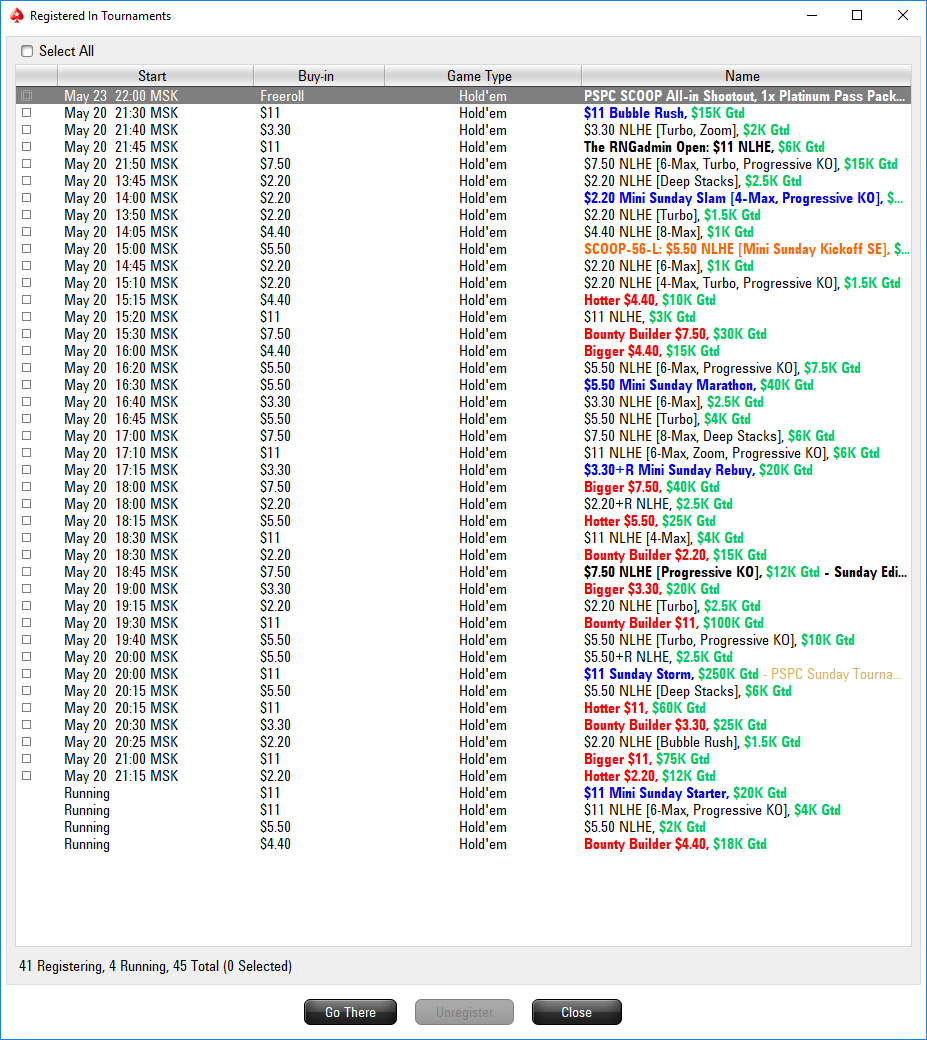
Task: Check the $11 Bubble Rush tournament box
Action: (x=27, y=113)
